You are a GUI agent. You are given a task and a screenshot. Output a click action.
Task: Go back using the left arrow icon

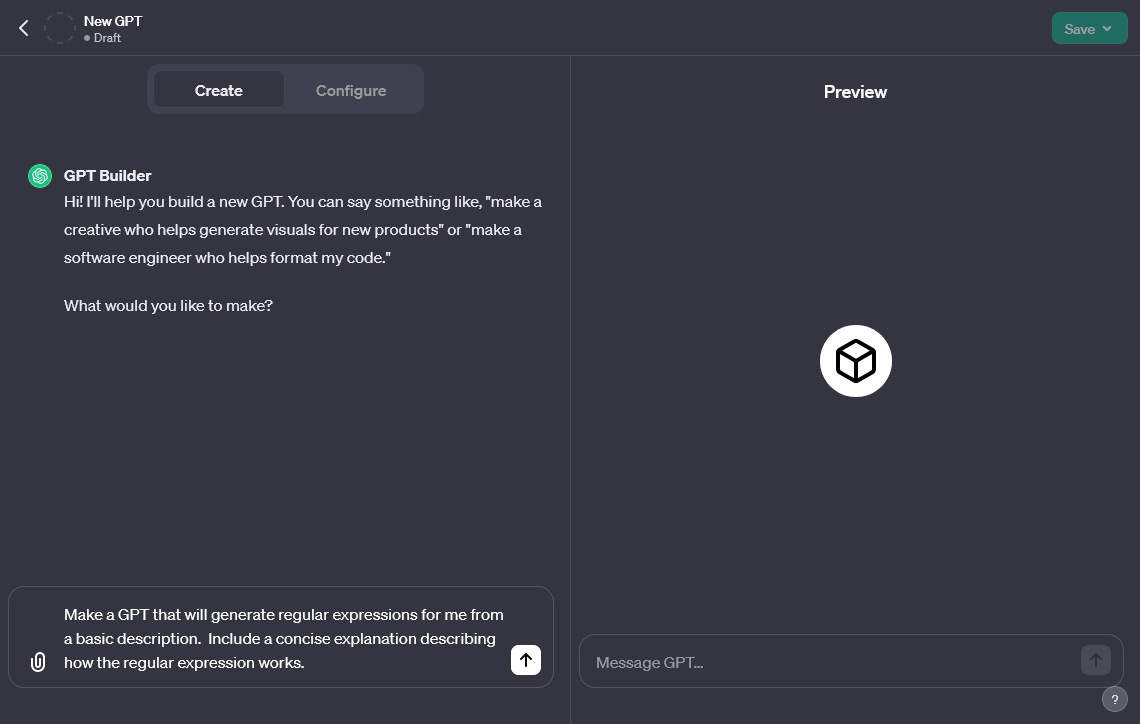24,28
